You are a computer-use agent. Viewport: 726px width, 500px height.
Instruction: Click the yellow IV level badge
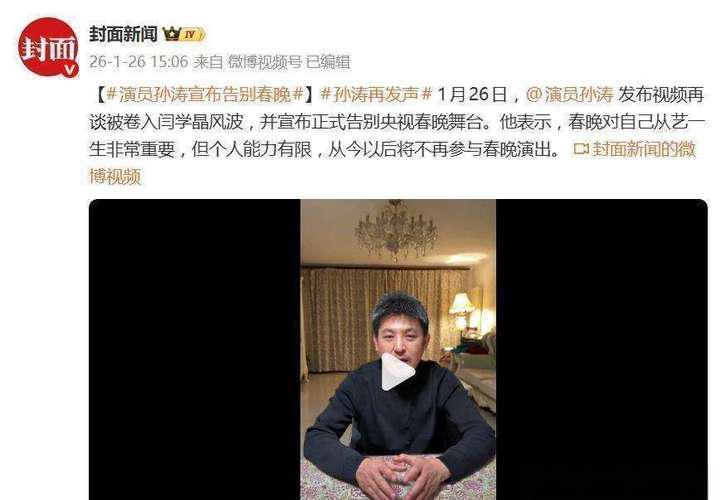click(x=192, y=34)
